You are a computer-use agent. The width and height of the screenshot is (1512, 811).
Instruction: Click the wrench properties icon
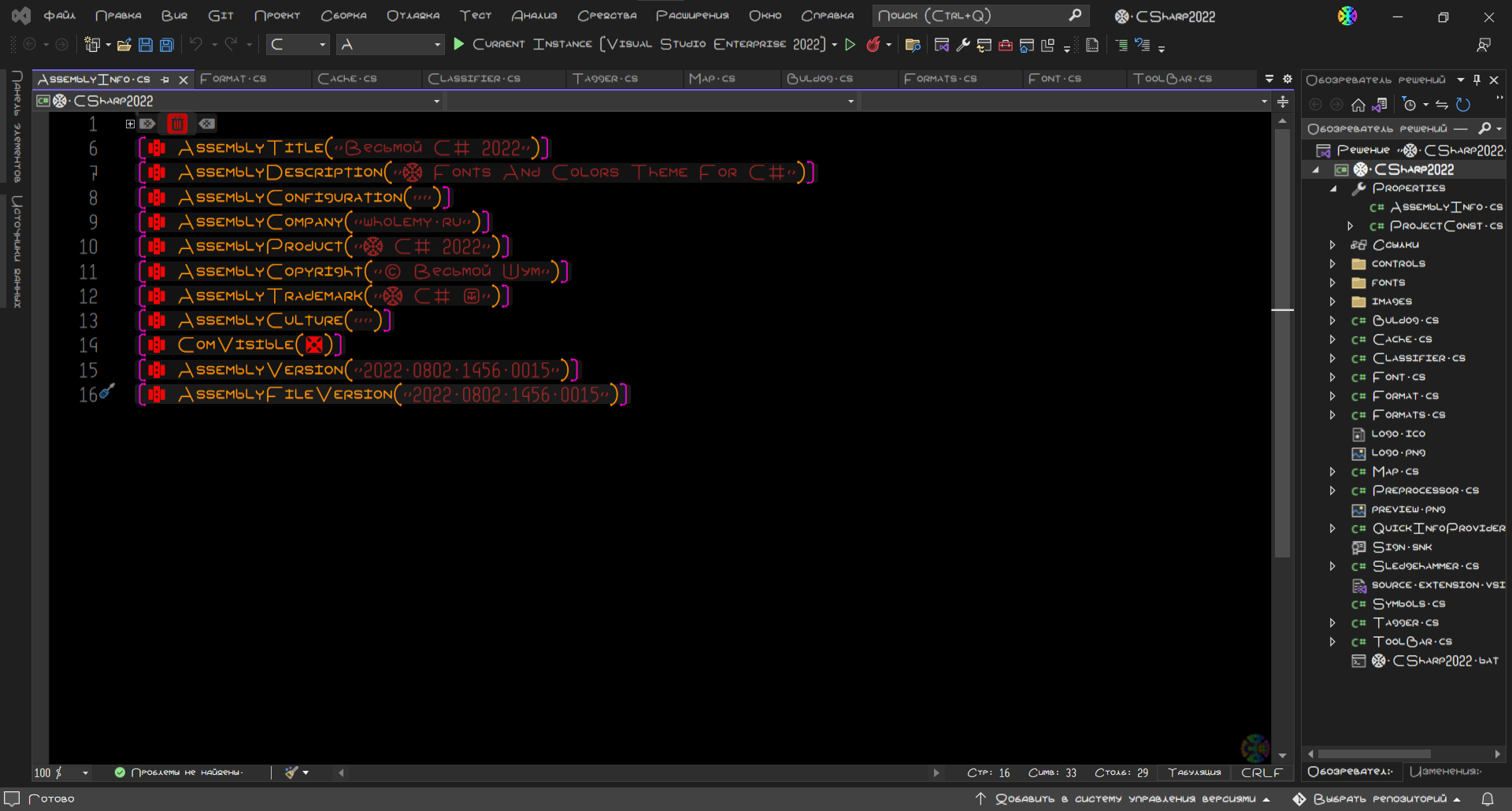pos(962,45)
